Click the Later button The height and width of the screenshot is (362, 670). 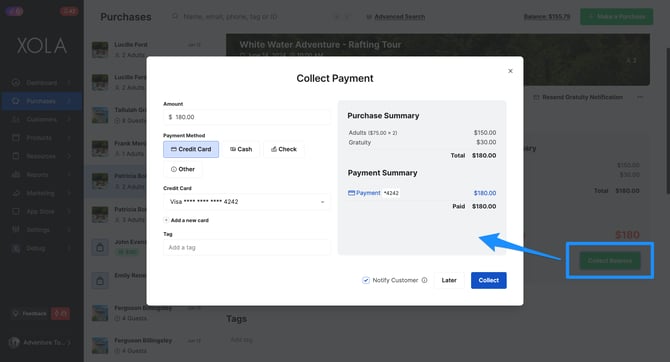449,280
